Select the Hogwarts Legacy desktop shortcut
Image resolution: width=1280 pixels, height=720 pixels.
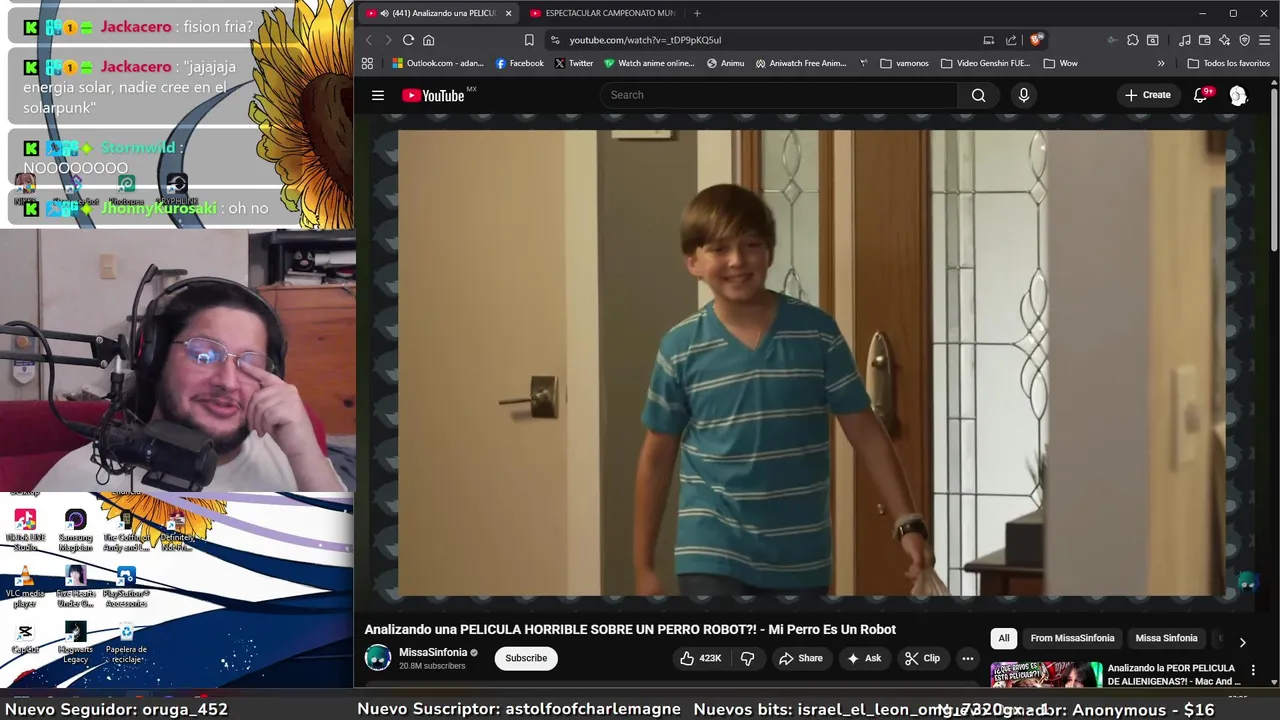[x=76, y=642]
